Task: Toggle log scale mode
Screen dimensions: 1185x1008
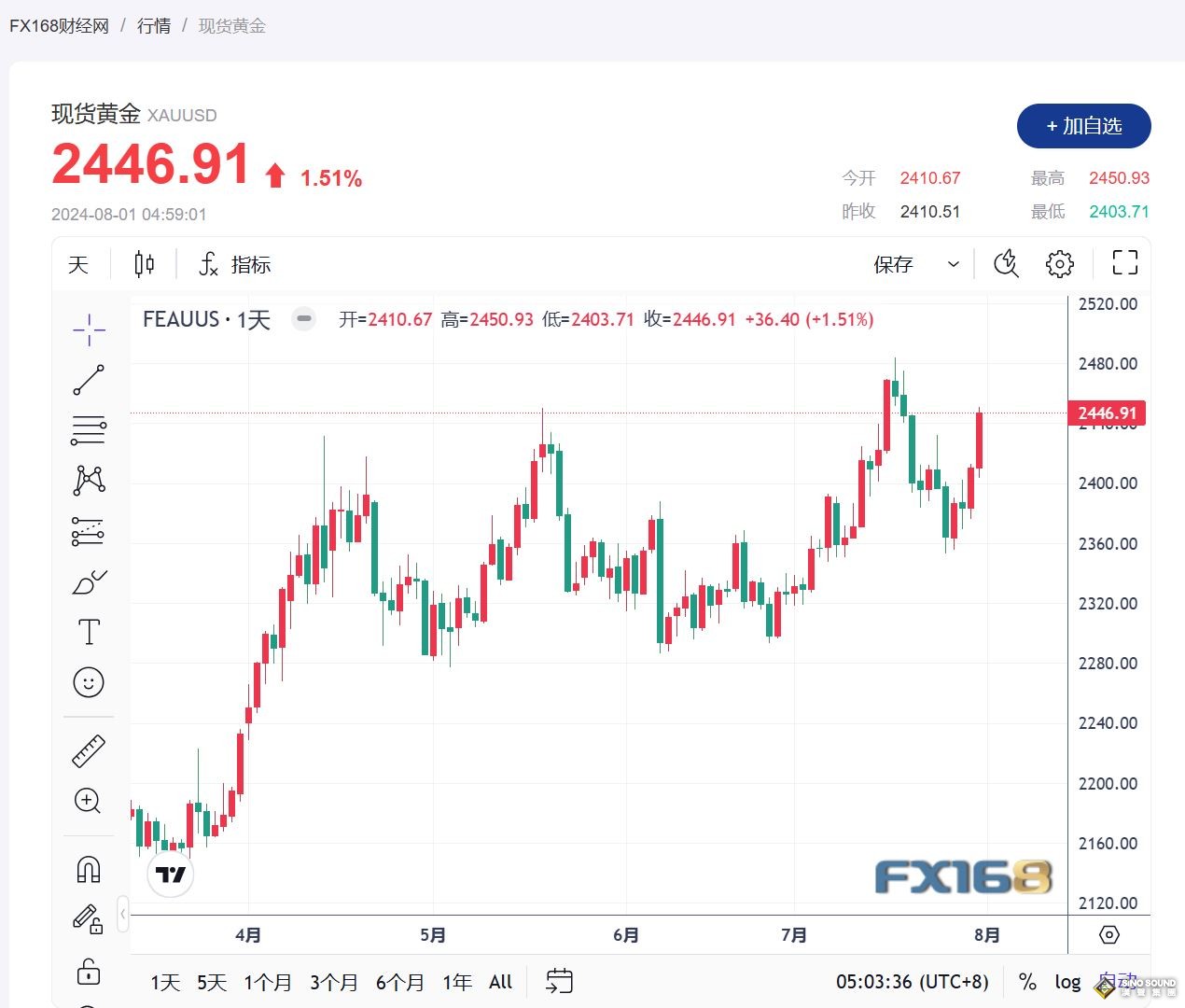Action: 1067,982
